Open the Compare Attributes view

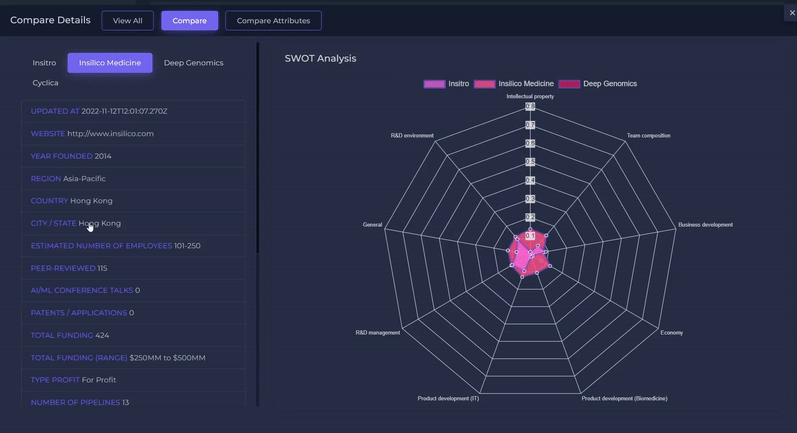tap(273, 20)
